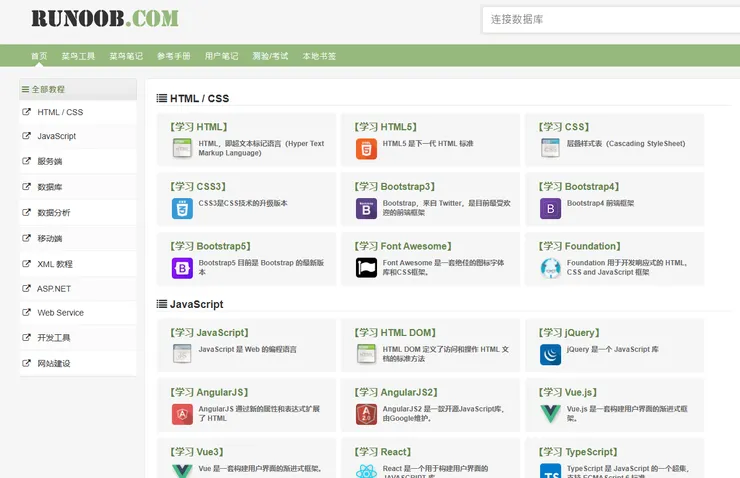This screenshot has width=740, height=478.
Task: Open the 【学习 Vue3】 tutorial title
Action: tap(197, 452)
